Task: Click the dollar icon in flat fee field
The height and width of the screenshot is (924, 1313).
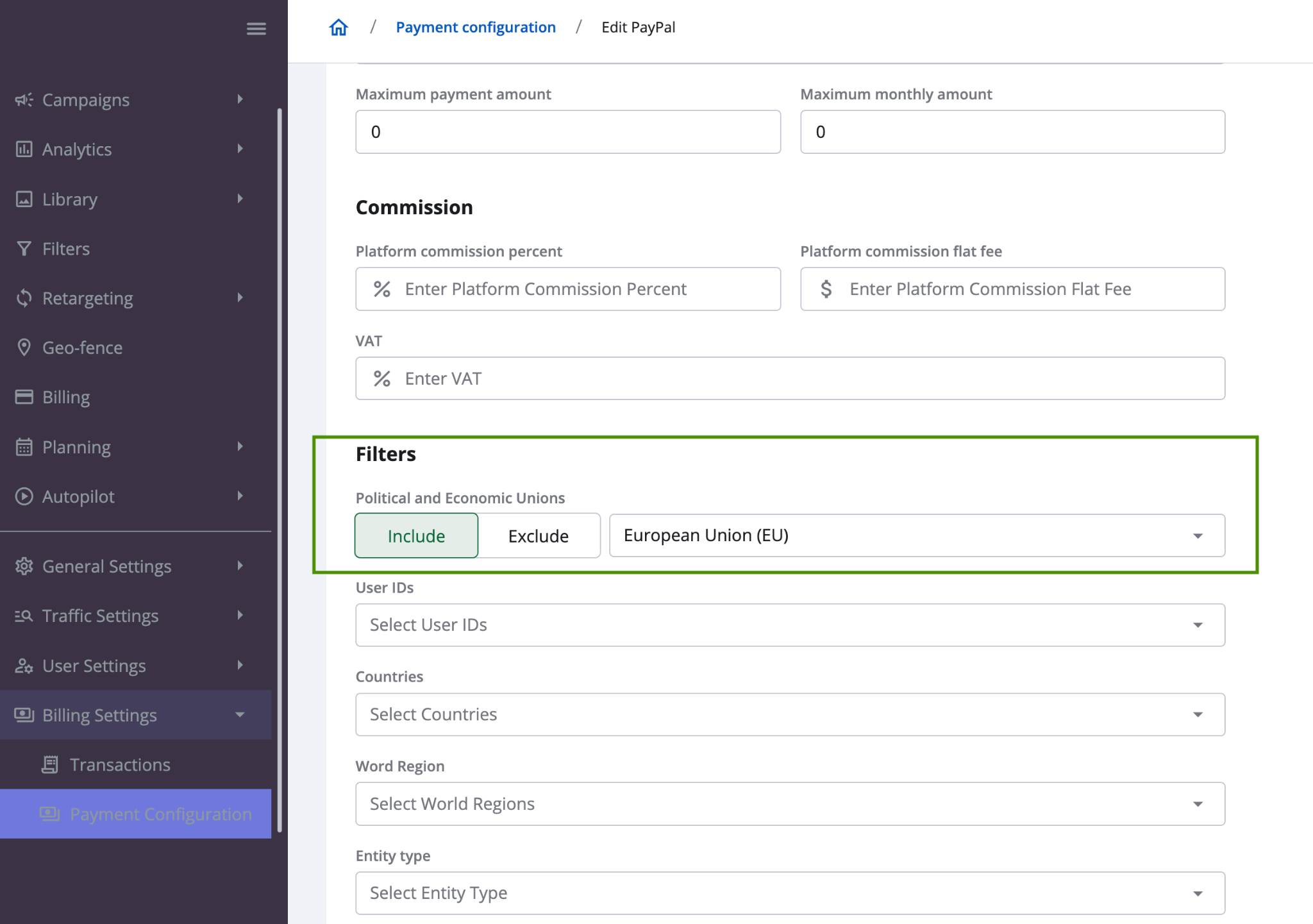Action: click(x=826, y=289)
